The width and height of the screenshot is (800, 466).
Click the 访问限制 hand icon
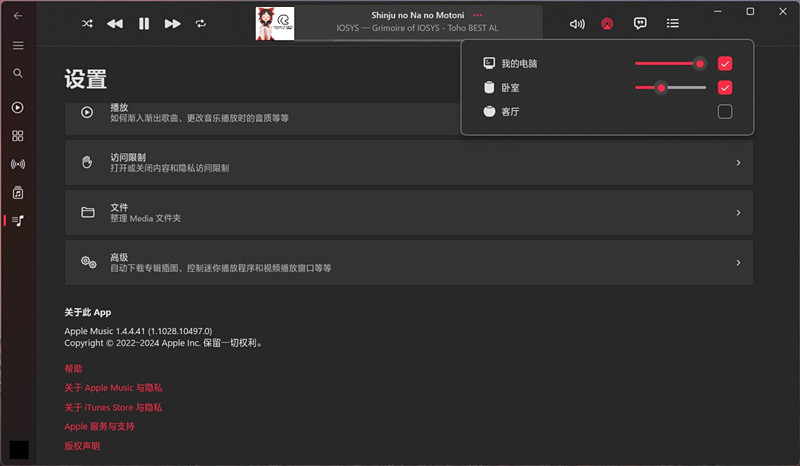click(87, 162)
